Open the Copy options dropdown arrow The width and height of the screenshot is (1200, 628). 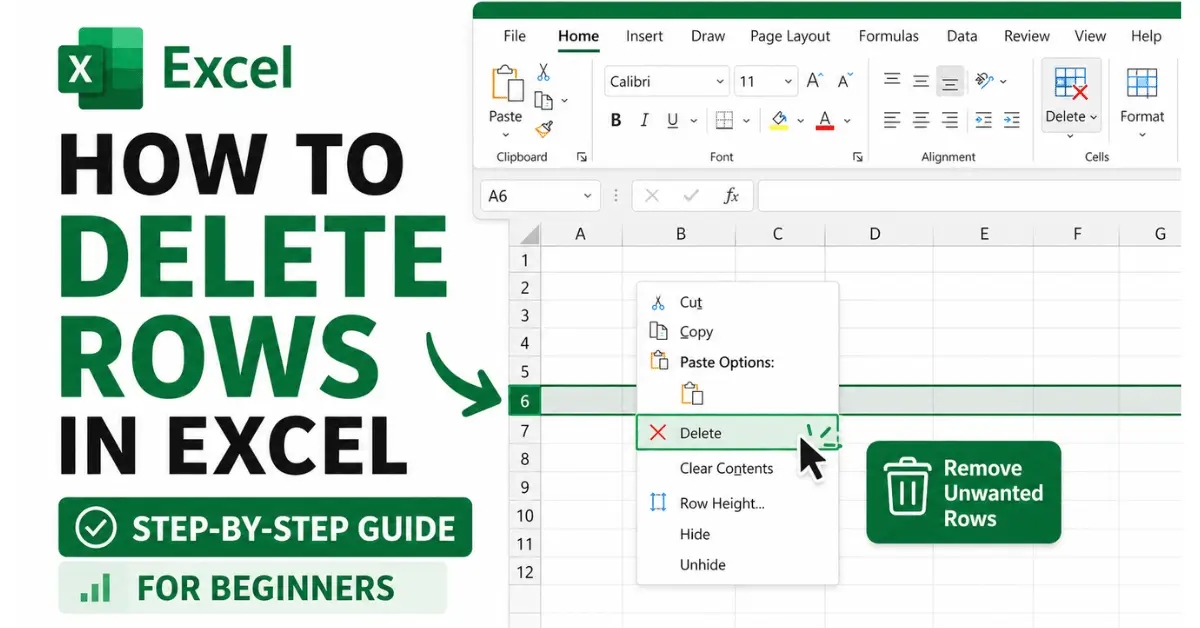point(564,100)
